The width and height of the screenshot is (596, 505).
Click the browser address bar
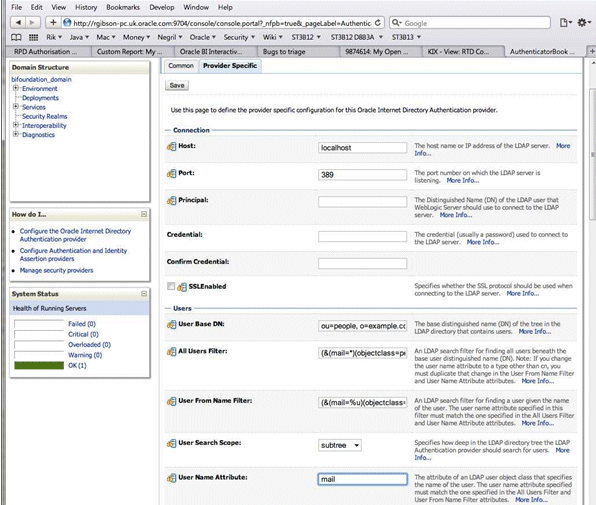[222, 23]
